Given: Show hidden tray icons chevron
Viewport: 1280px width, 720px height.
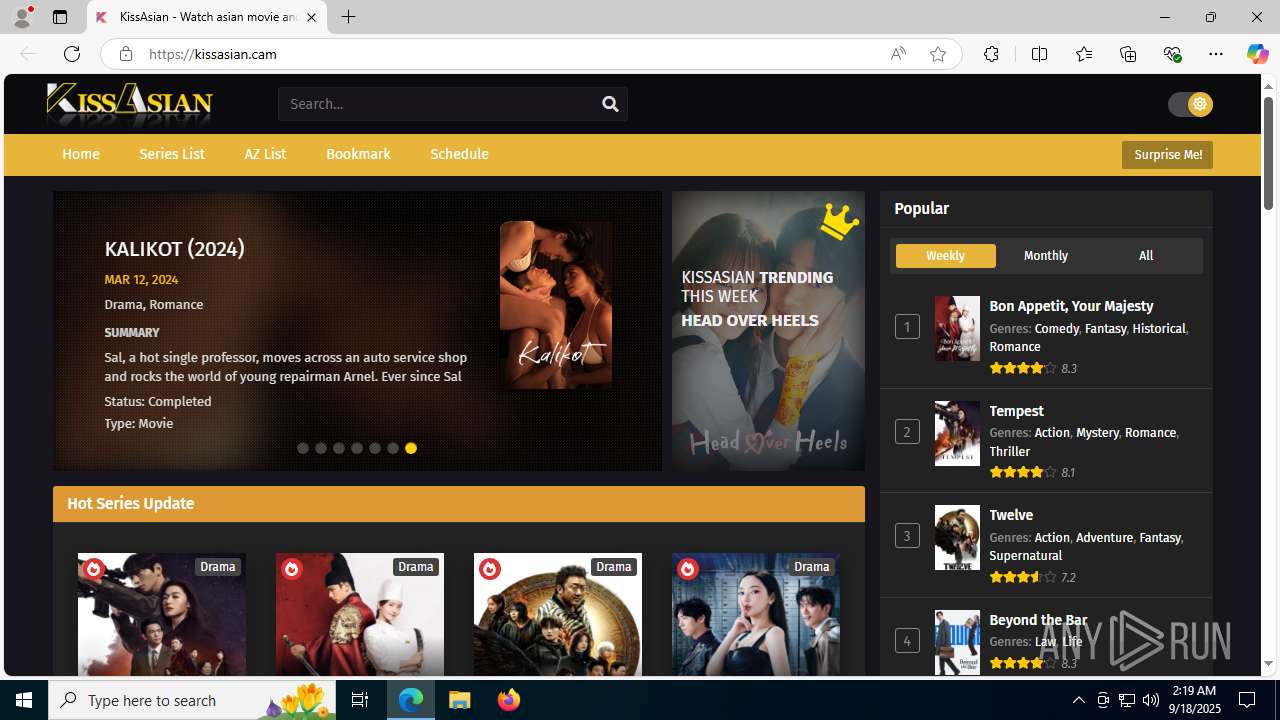Looking at the screenshot, I should pos(1078,700).
